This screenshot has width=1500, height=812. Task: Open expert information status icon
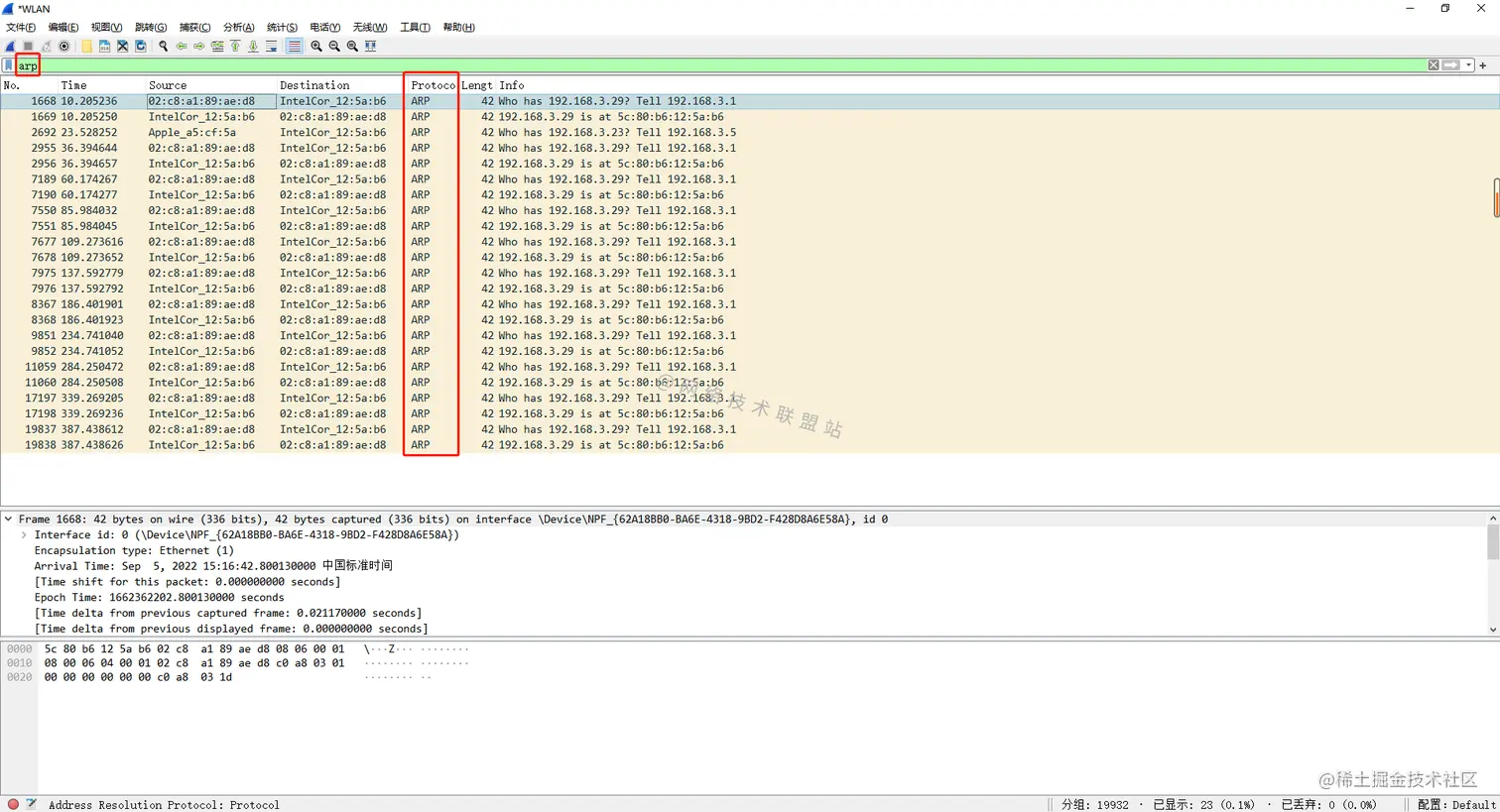coord(13,804)
